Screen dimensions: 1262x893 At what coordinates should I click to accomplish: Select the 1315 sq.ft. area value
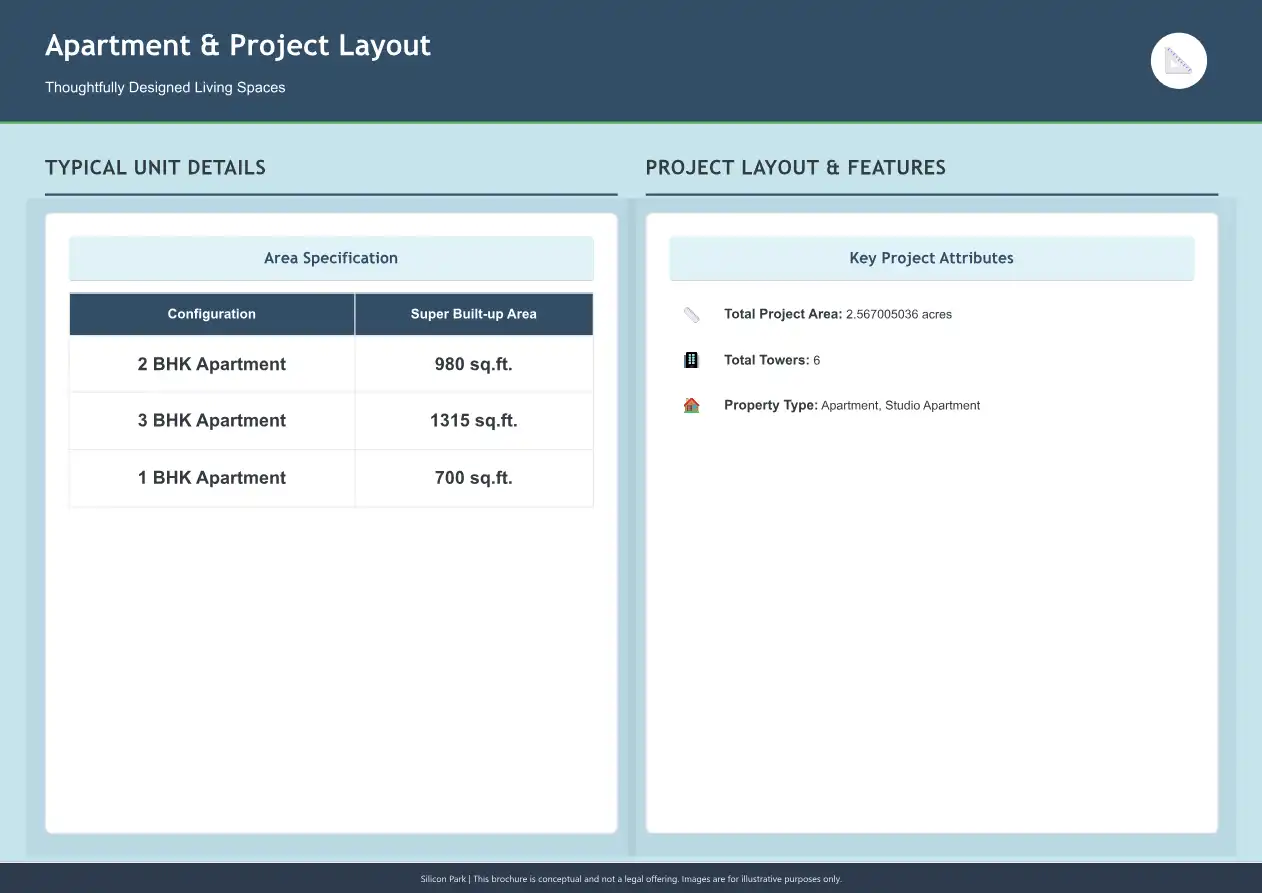pyautogui.click(x=473, y=421)
